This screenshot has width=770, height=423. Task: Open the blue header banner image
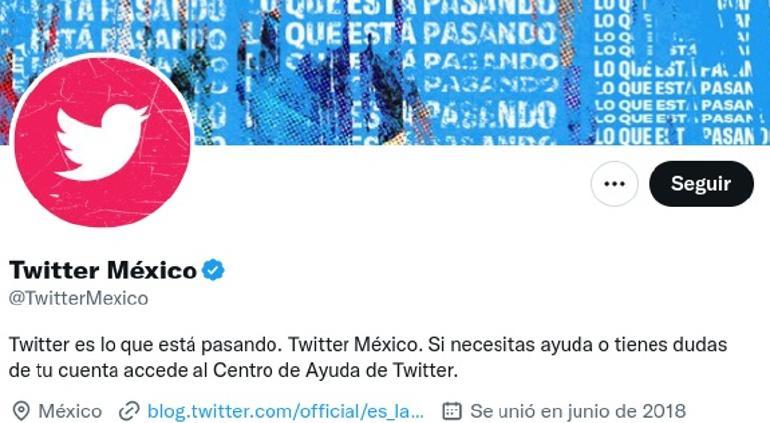pyautogui.click(x=385, y=73)
